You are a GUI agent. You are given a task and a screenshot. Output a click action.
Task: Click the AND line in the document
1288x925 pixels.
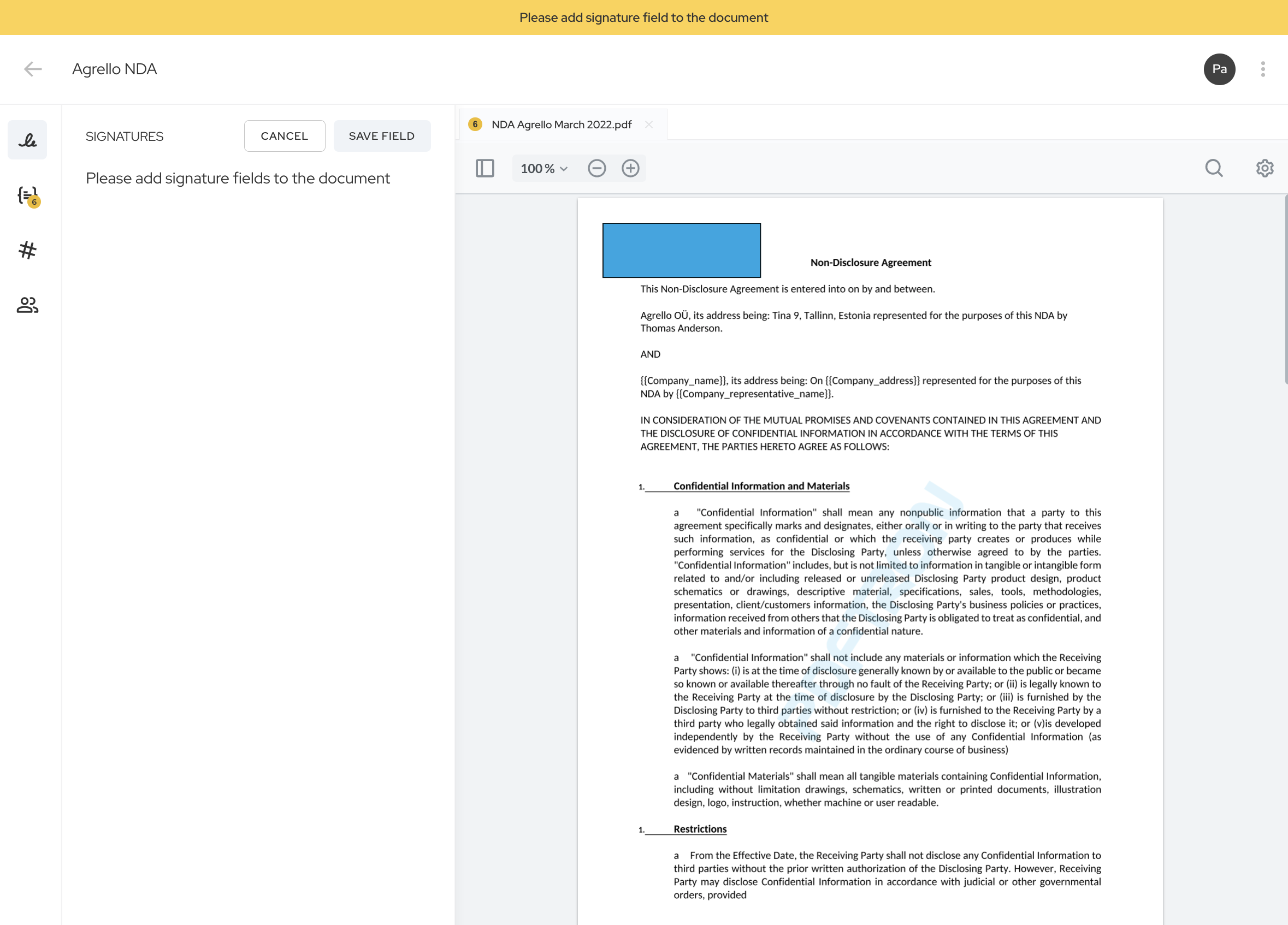[x=650, y=354]
